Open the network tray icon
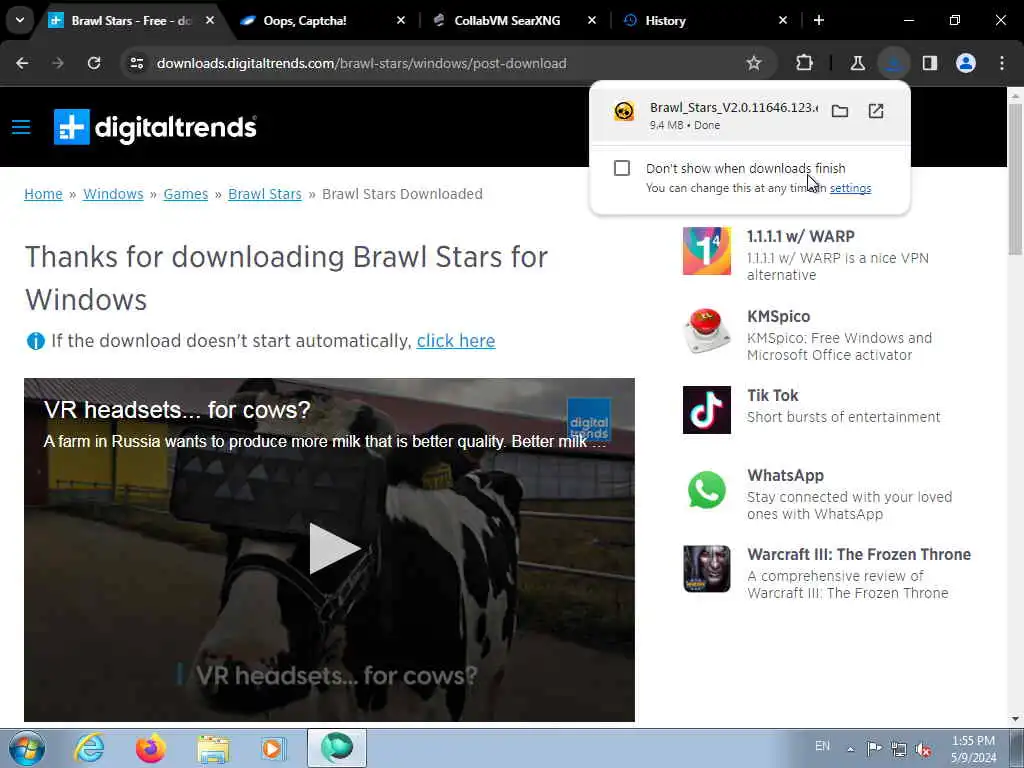Viewport: 1024px width, 768px height. 899,749
